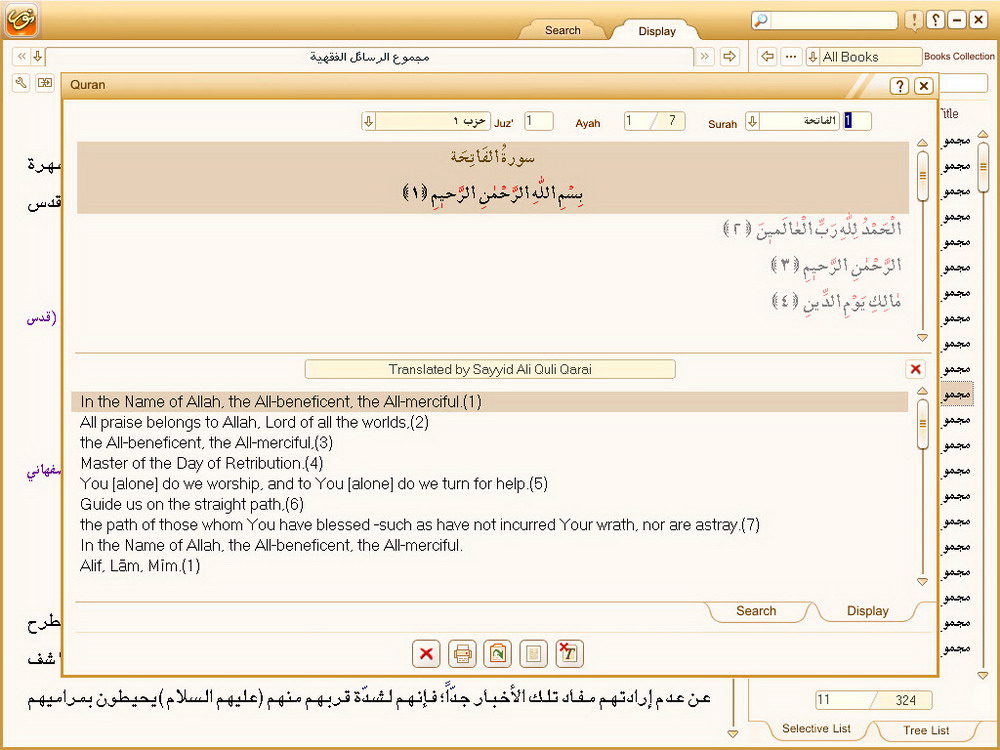Click the highlighted first translation line ending (1)
This screenshot has width=1000, height=750.
(x=490, y=402)
